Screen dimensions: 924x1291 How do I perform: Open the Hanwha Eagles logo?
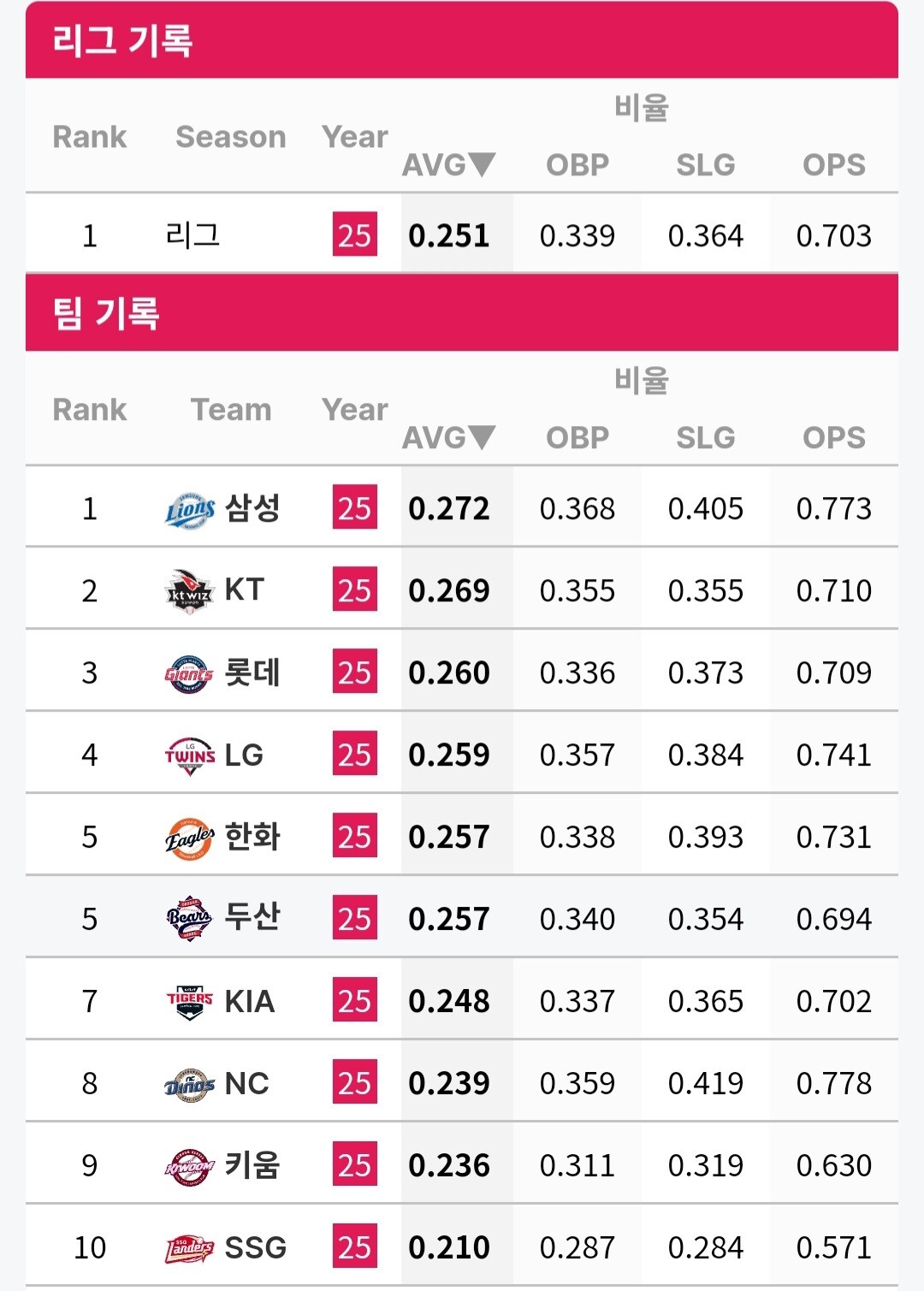tap(190, 838)
